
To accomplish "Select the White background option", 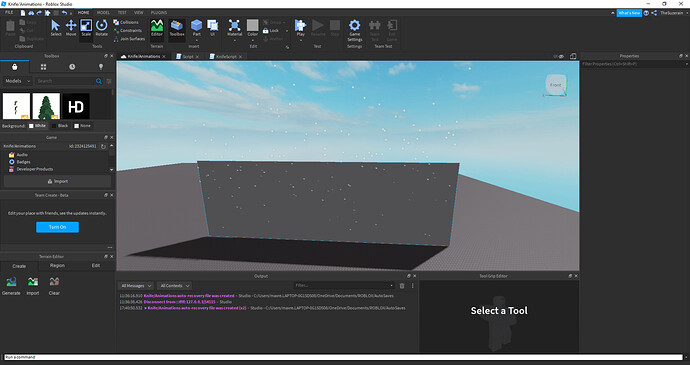I will (37, 126).
